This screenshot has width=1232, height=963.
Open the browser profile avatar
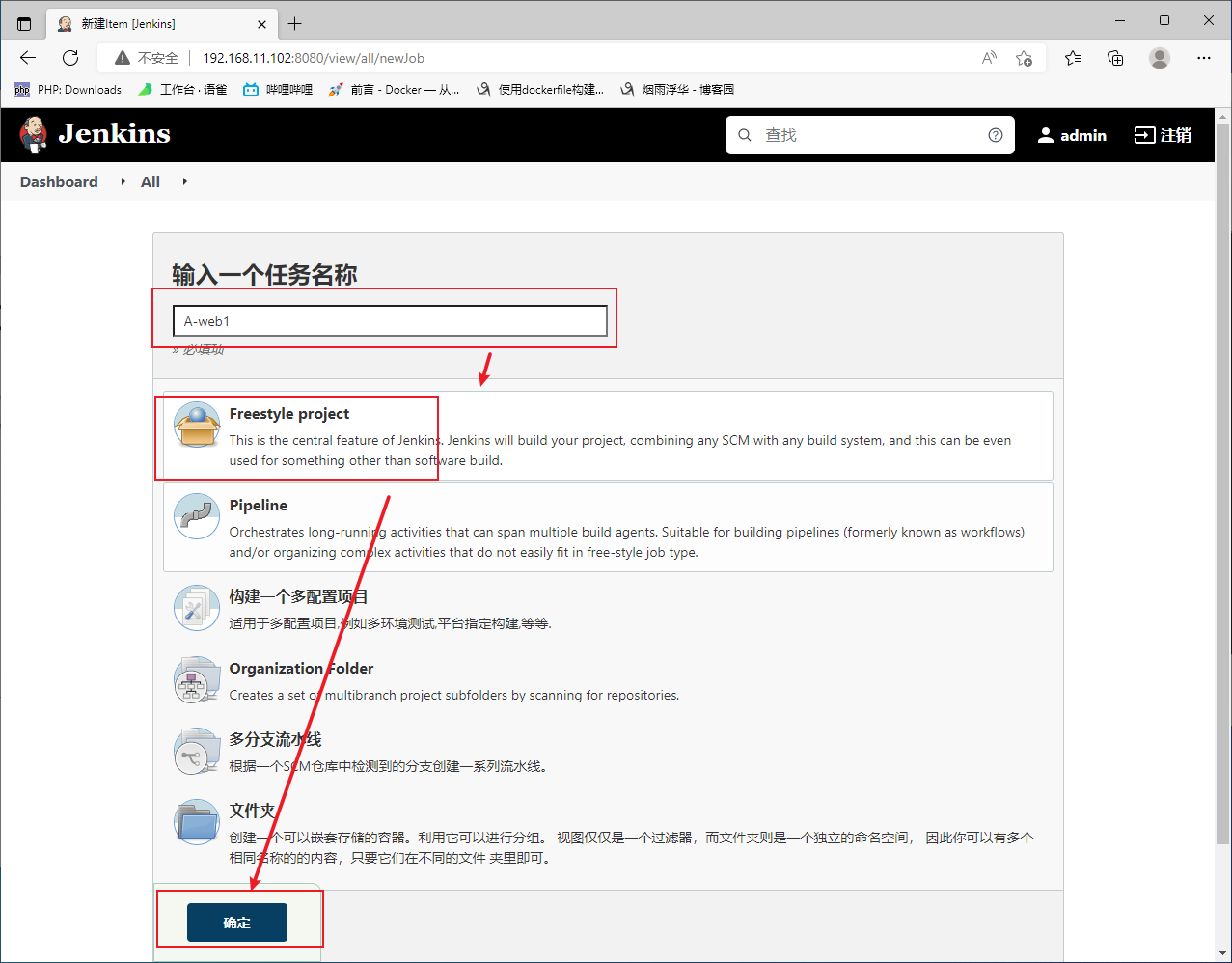pos(1160,58)
